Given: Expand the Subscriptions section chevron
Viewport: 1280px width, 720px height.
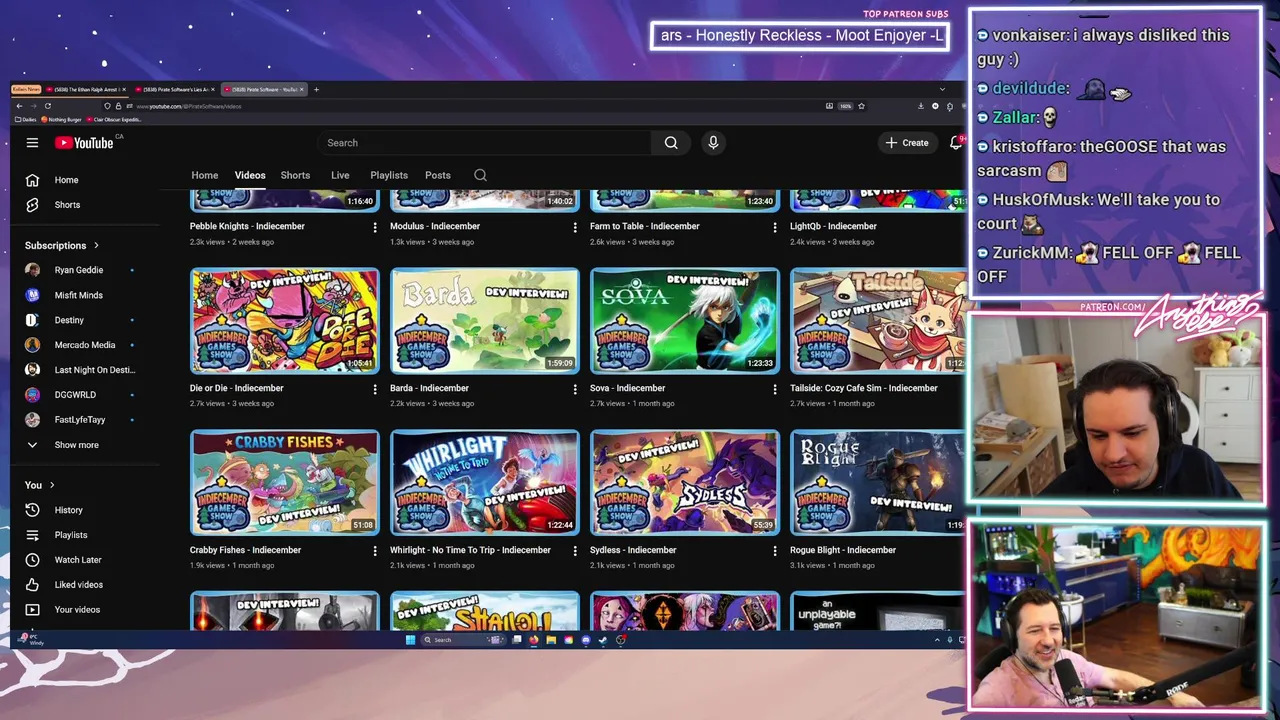Looking at the screenshot, I should point(96,245).
